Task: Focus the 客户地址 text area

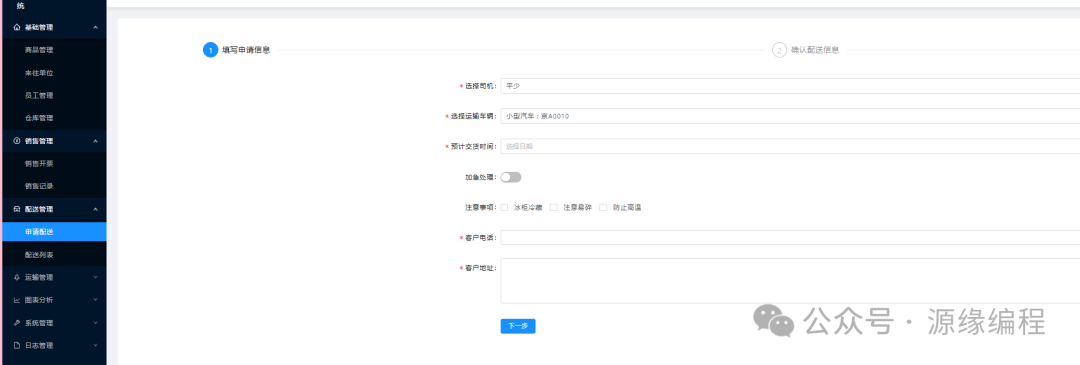Action: (x=790, y=281)
